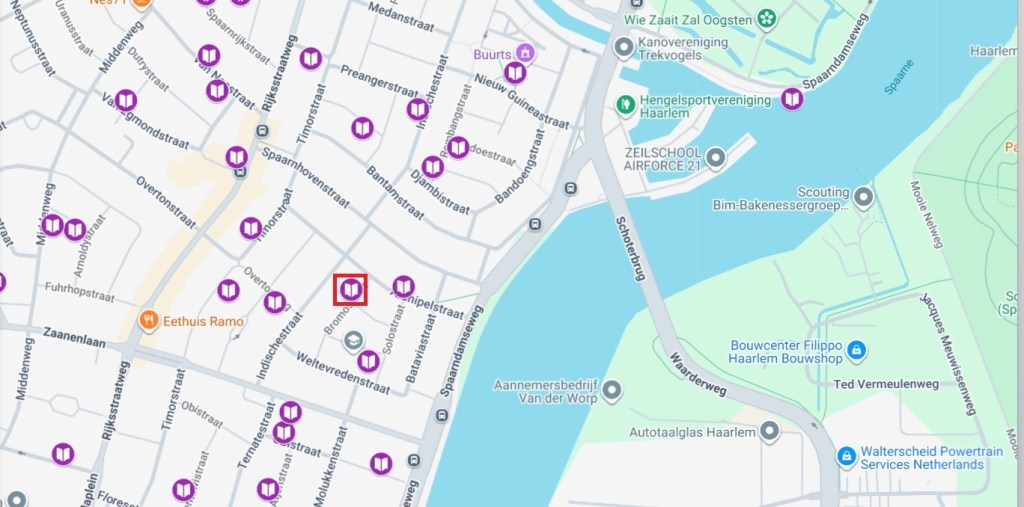Screen dimensions: 1024x507
Task: Click the Hengelsportvereniging Haarlem text label
Action: (x=696, y=106)
